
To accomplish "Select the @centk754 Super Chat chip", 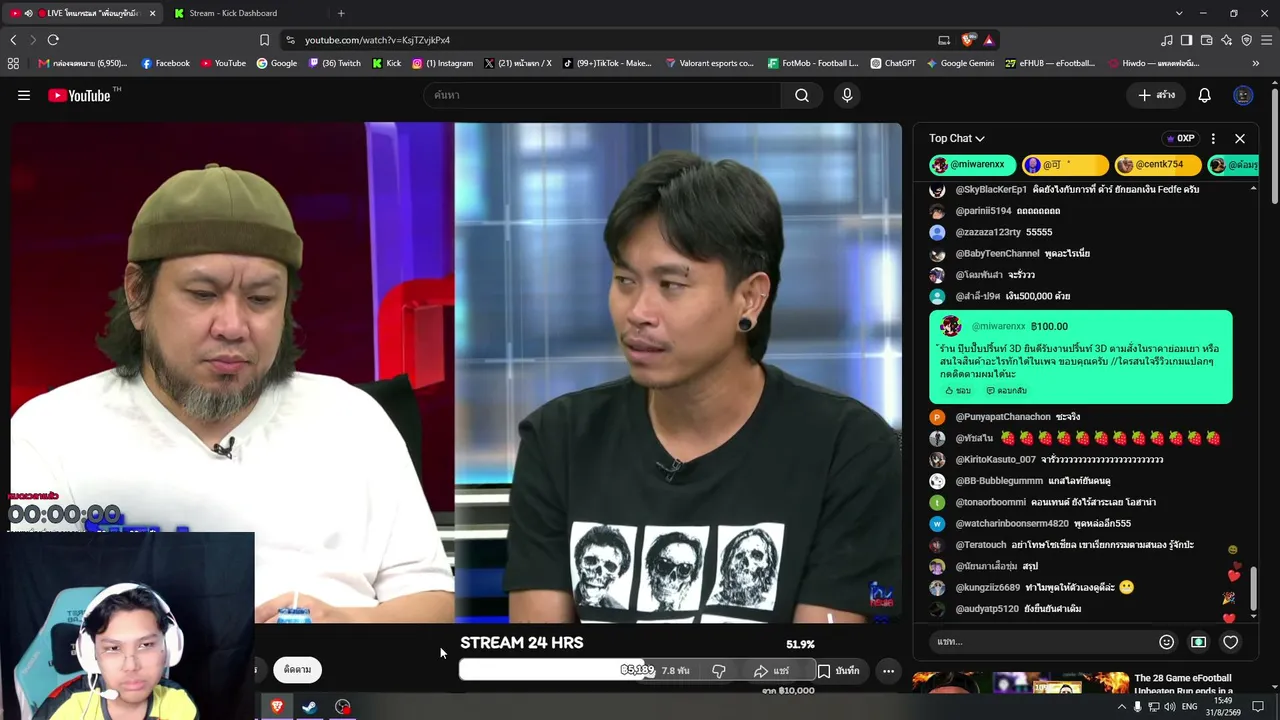I will pos(1157,165).
